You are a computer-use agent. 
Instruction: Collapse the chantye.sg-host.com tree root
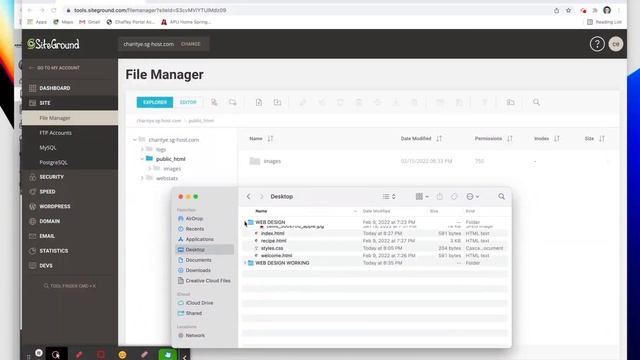tap(135, 140)
